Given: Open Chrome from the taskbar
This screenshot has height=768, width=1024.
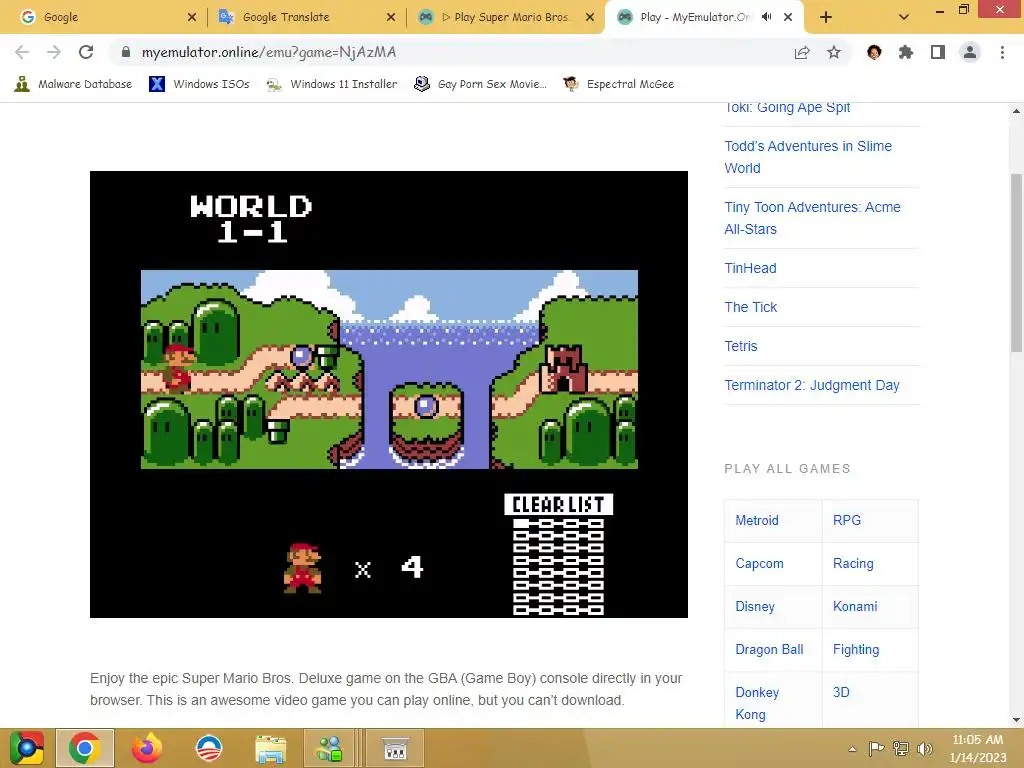Looking at the screenshot, I should (85, 748).
